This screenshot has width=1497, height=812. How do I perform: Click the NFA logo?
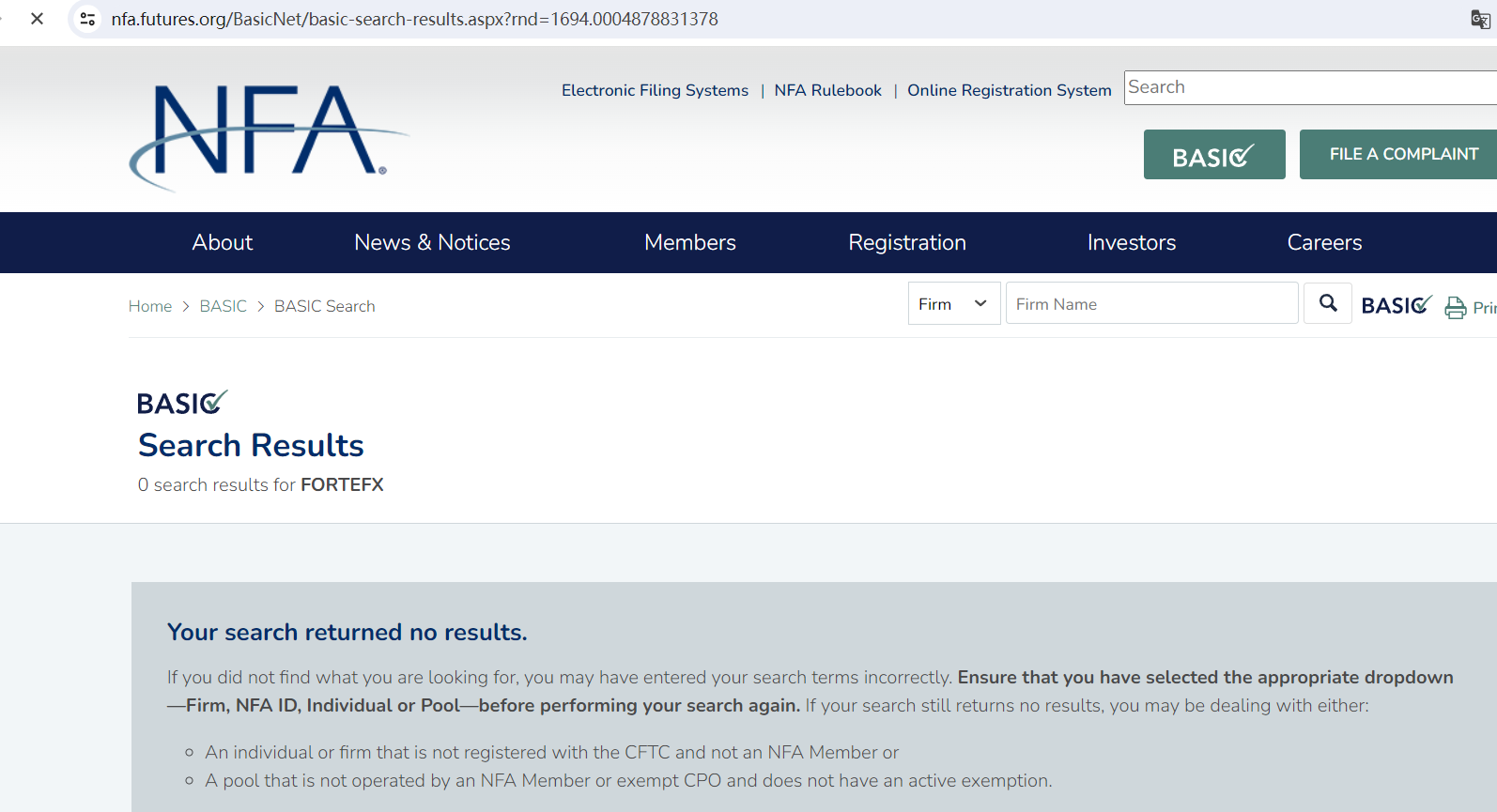269,137
